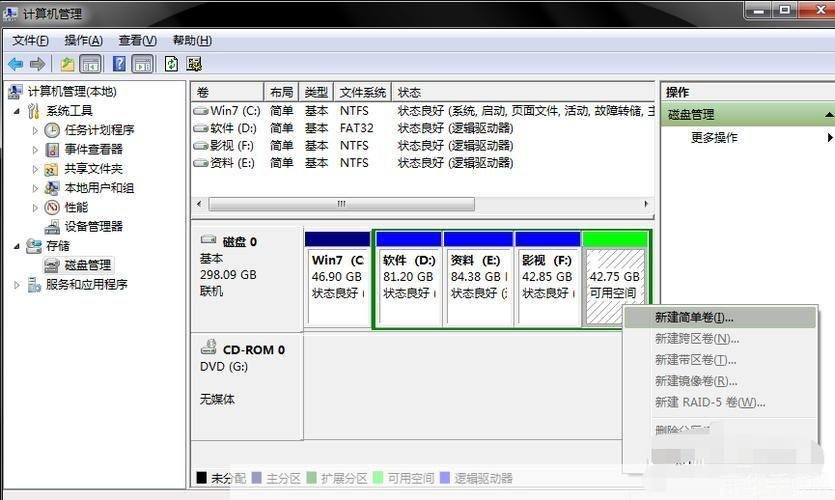Image resolution: width=835 pixels, height=500 pixels.
Task: Expand the 共享文件夹 tree node
Action: click(35, 169)
